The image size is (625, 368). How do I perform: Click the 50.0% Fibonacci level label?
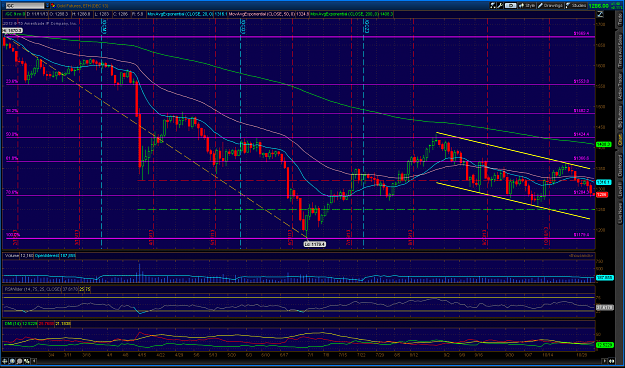pyautogui.click(x=12, y=135)
